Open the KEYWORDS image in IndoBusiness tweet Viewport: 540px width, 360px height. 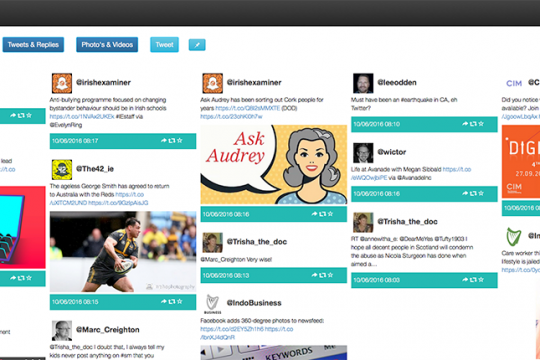(274, 353)
